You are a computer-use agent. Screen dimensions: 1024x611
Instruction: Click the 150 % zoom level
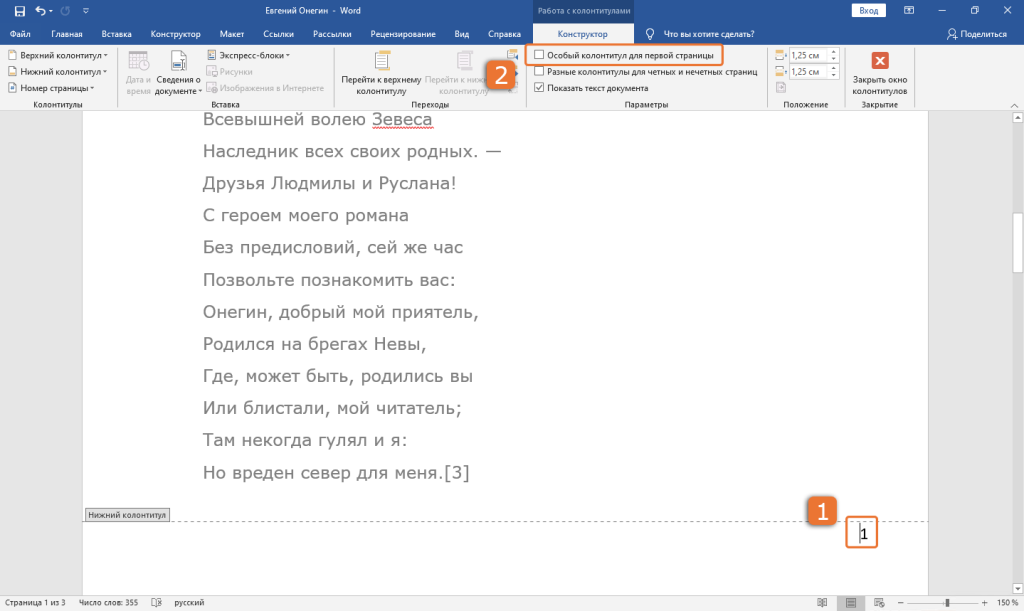pos(1007,603)
